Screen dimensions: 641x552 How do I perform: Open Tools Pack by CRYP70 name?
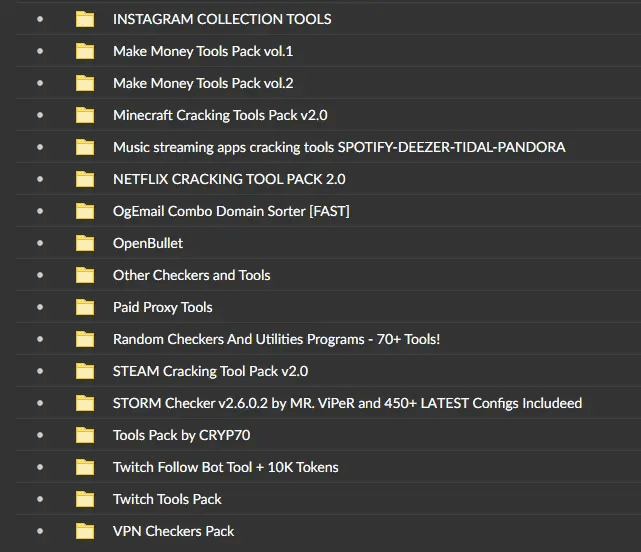[181, 435]
